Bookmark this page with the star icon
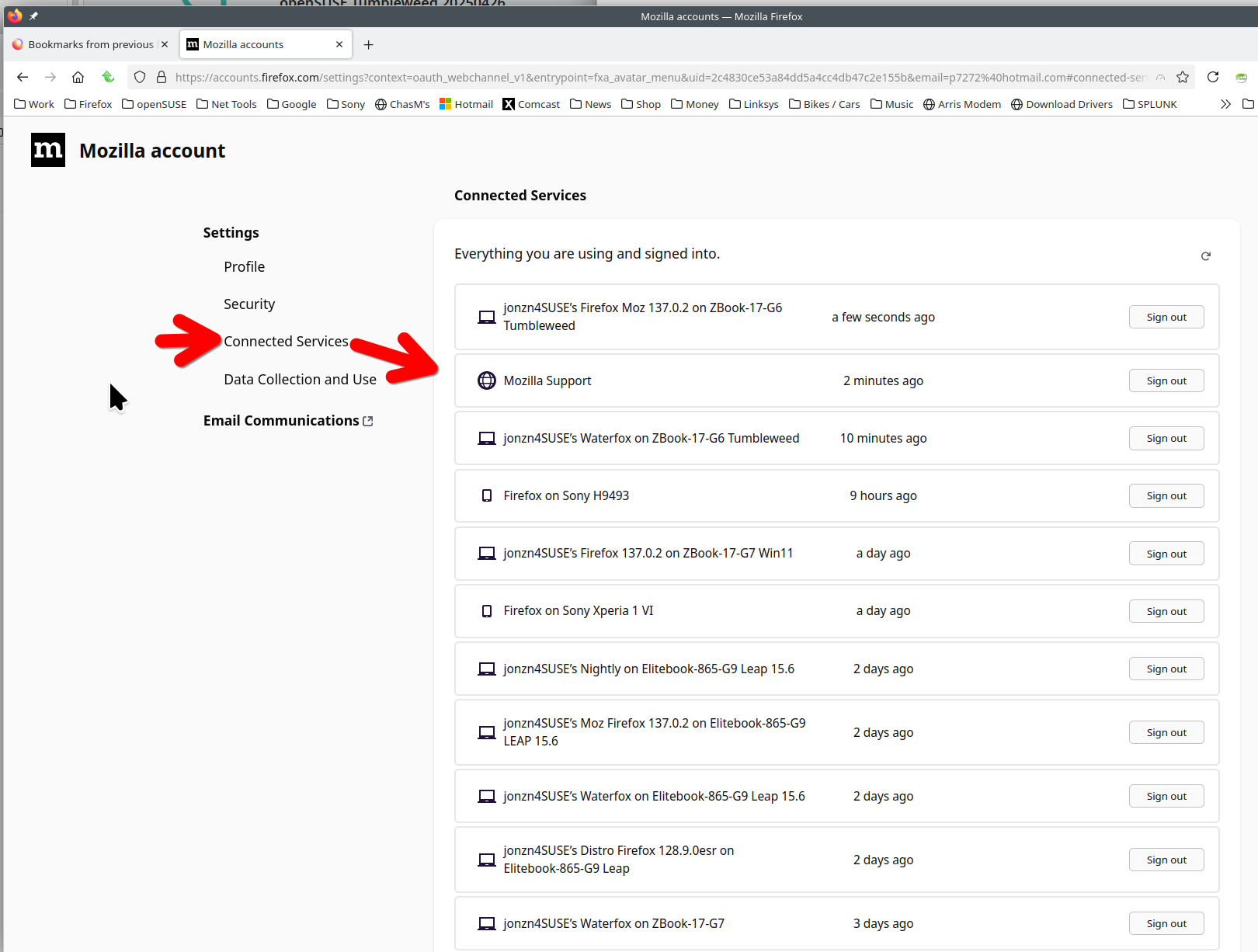This screenshot has width=1258, height=952. 1183,77
